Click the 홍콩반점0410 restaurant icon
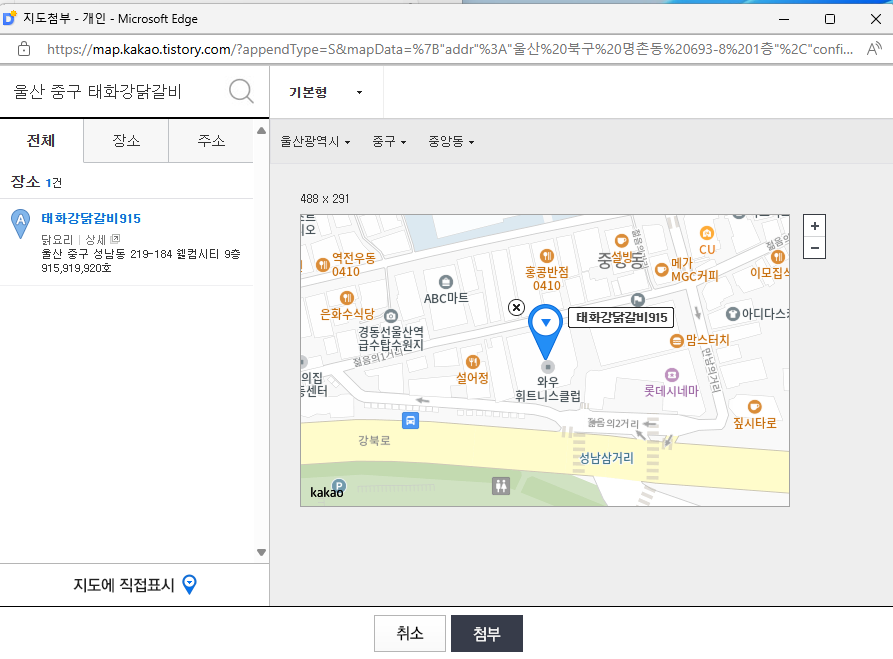893x659 pixels. (547, 256)
